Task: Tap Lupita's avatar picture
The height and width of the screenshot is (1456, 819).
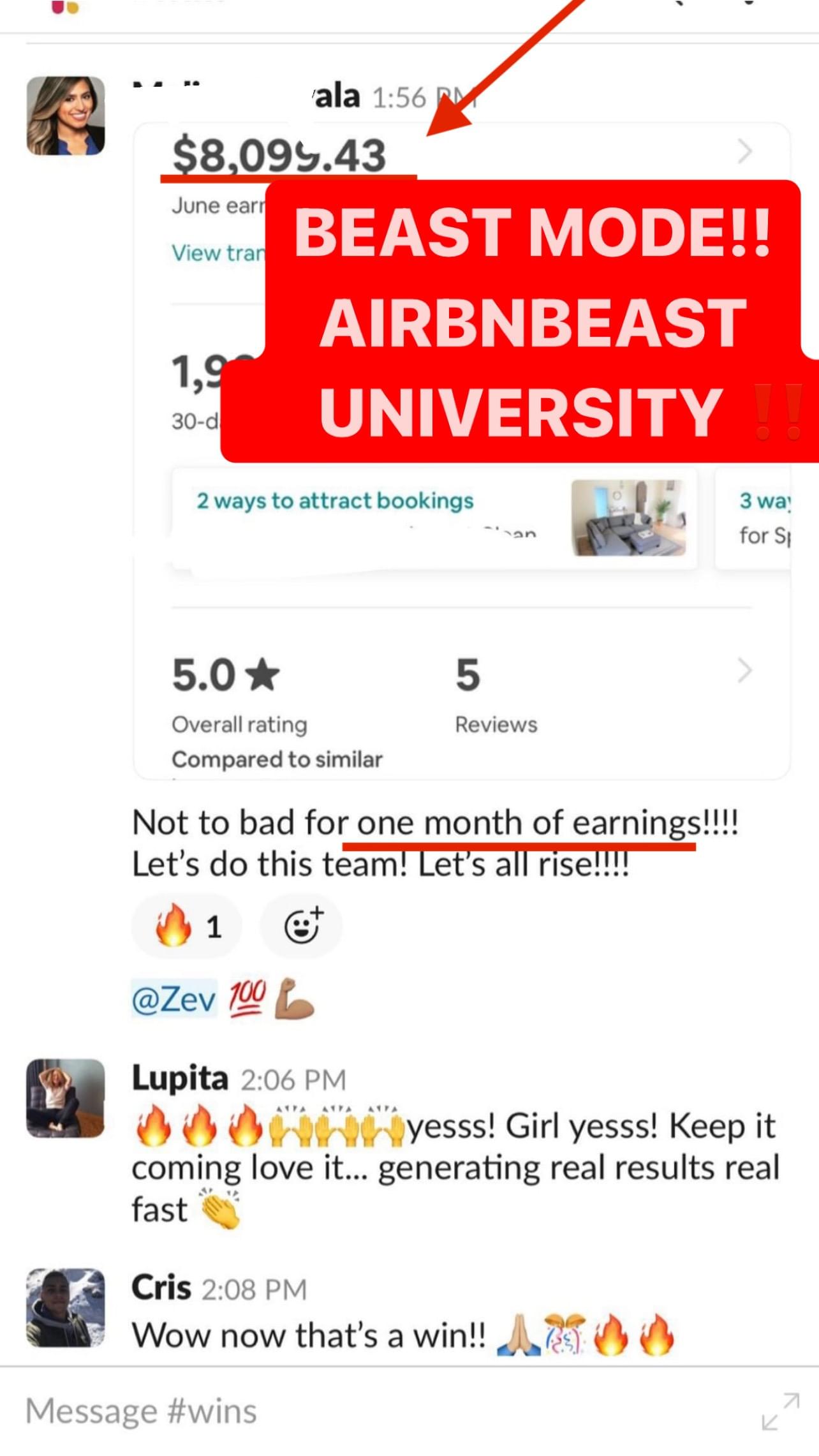Action: click(66, 1098)
